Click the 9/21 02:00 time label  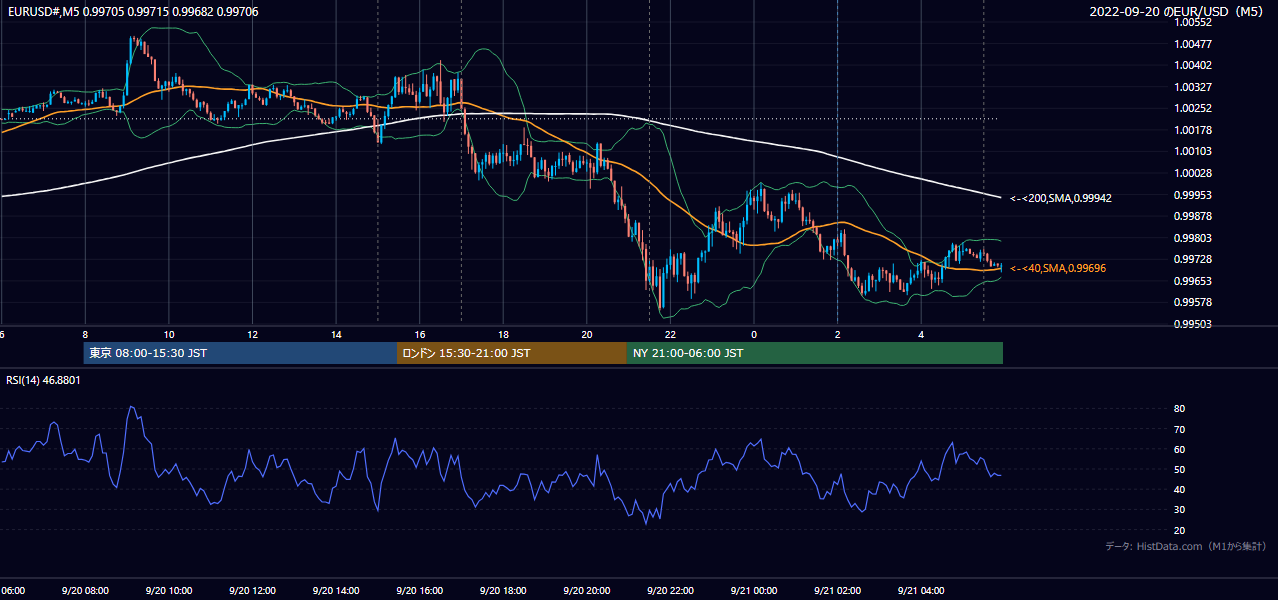point(837,591)
